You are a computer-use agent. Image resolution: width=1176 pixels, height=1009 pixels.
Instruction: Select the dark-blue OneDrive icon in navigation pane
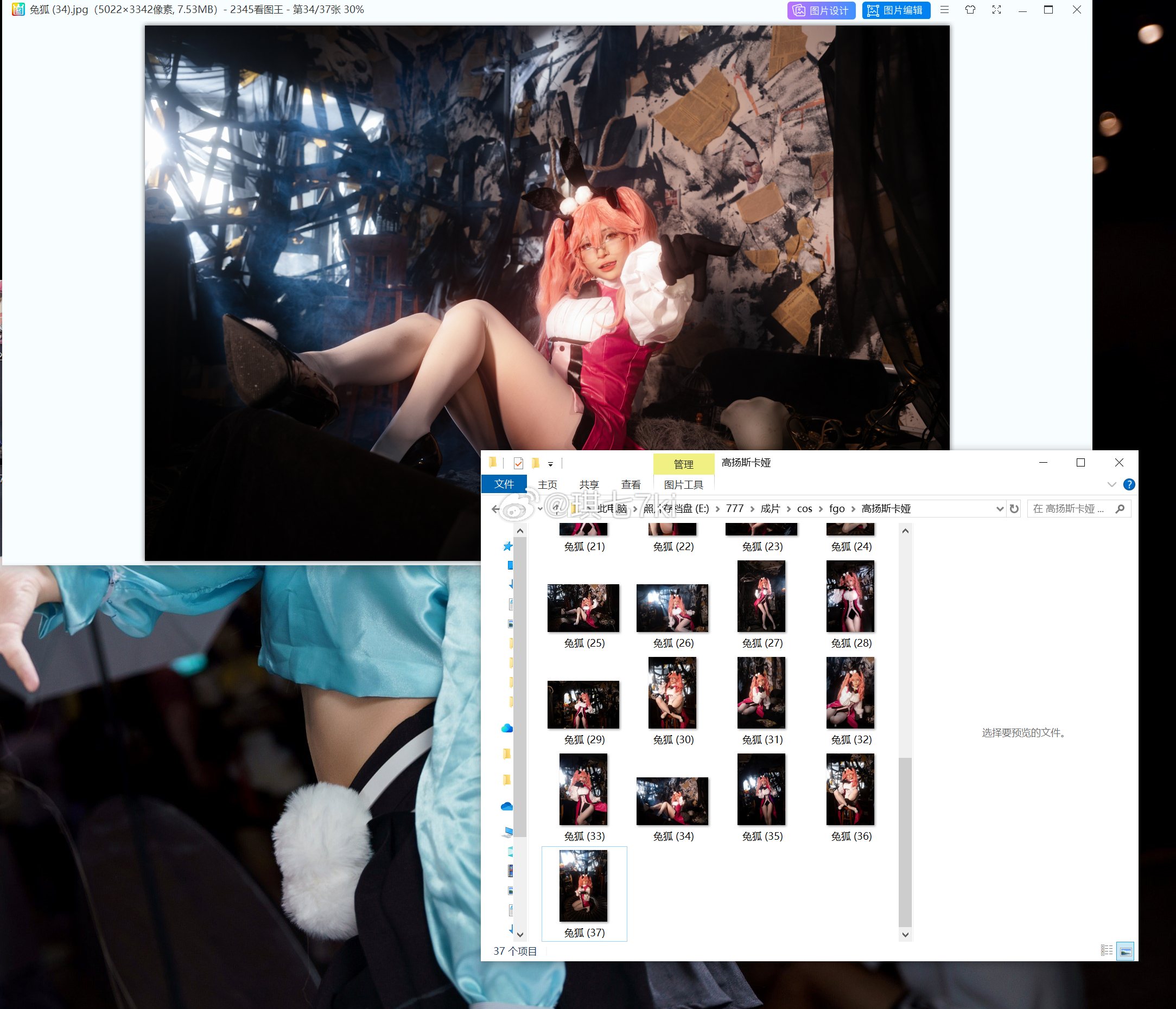tap(507, 807)
